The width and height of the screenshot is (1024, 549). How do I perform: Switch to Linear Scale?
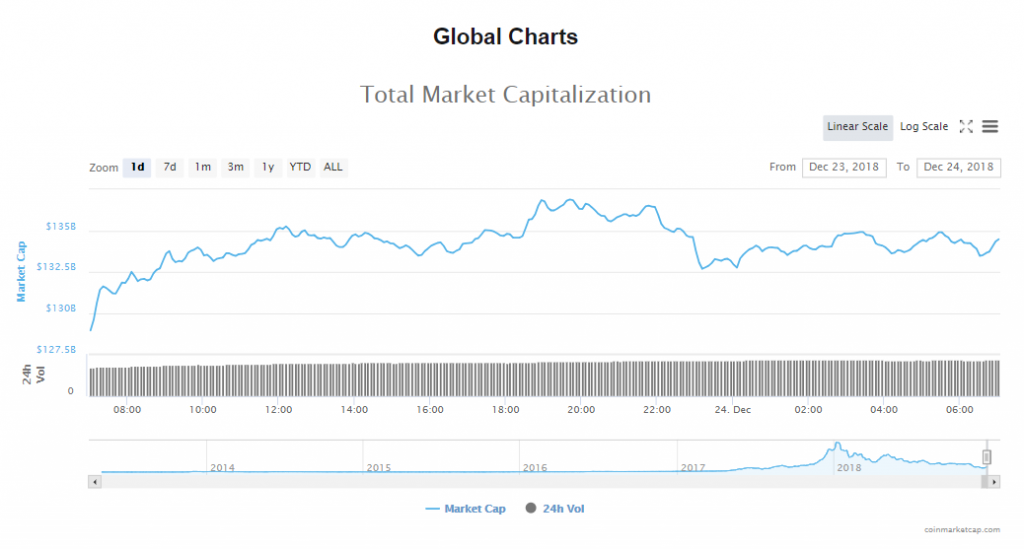pyautogui.click(x=857, y=127)
